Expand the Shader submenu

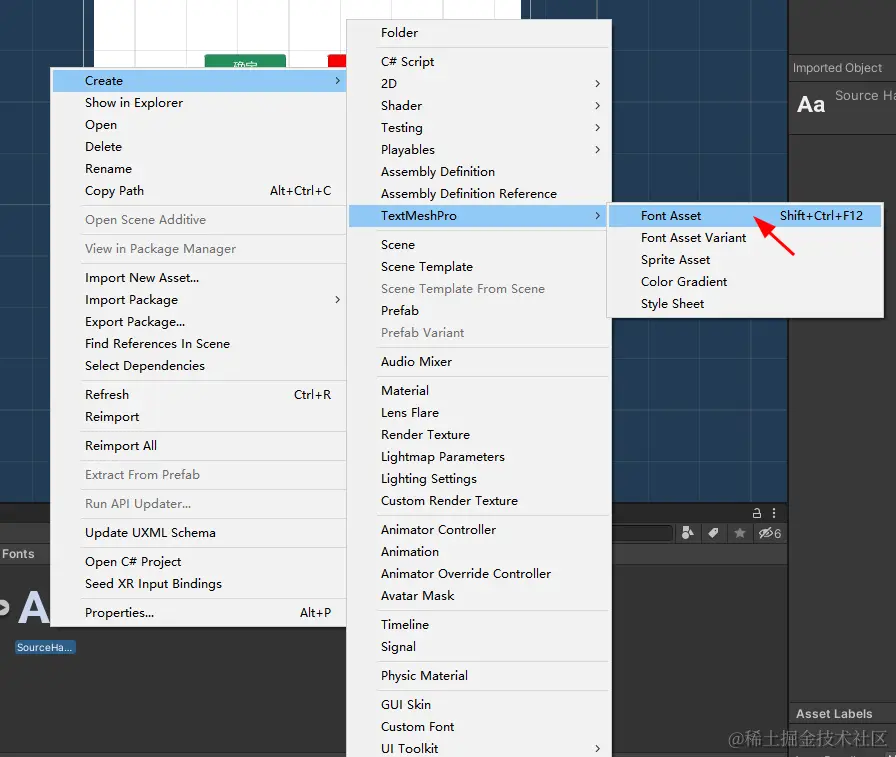tap(597, 106)
